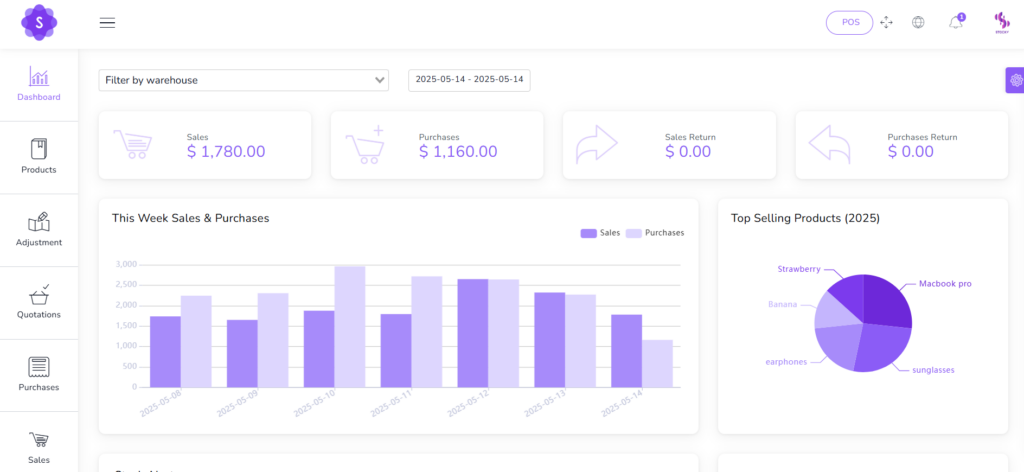Open Adjustment in the sidebar
Viewport: 1024px width, 472px height.
(x=39, y=229)
